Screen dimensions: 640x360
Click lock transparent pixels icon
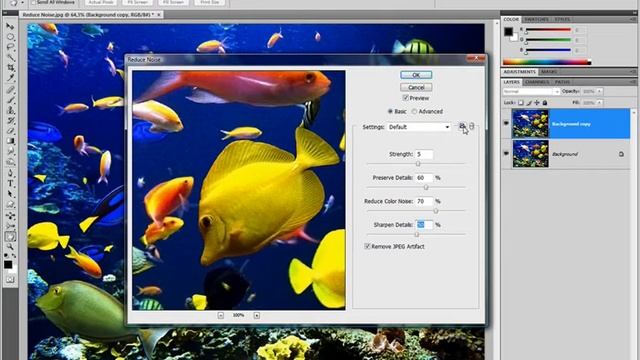coord(521,103)
